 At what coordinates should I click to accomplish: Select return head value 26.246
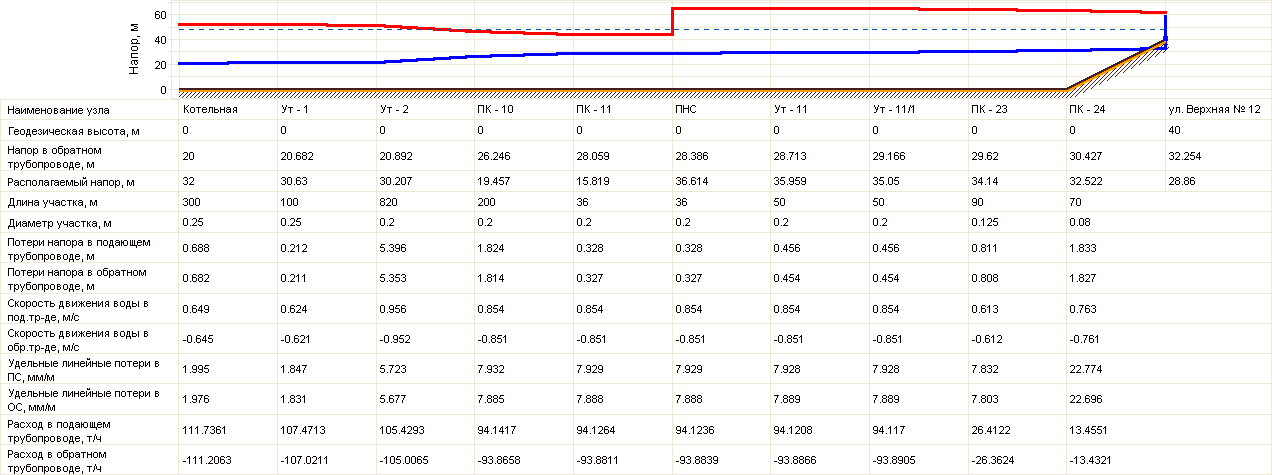click(494, 157)
